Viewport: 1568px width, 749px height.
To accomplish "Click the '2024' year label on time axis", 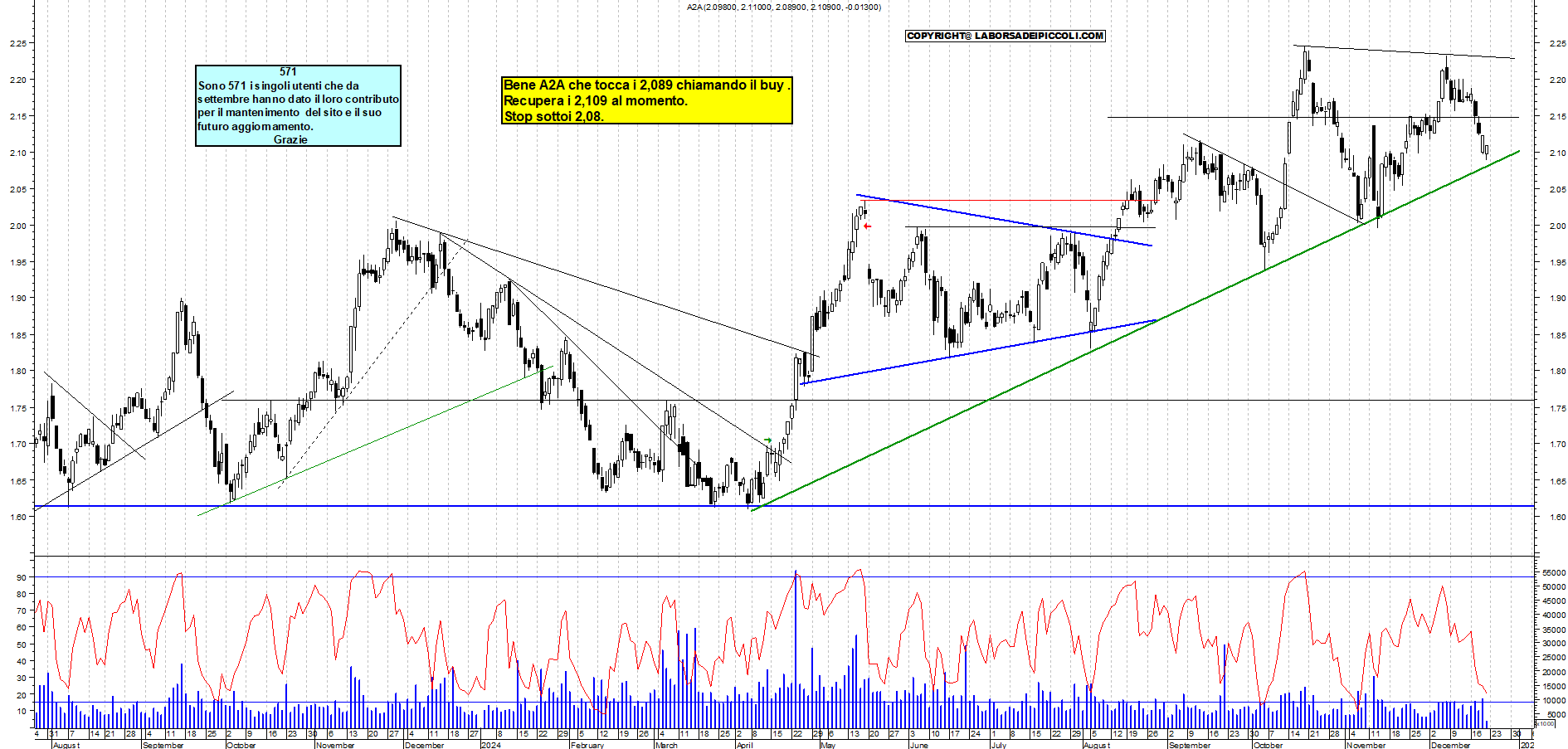I will click(491, 745).
